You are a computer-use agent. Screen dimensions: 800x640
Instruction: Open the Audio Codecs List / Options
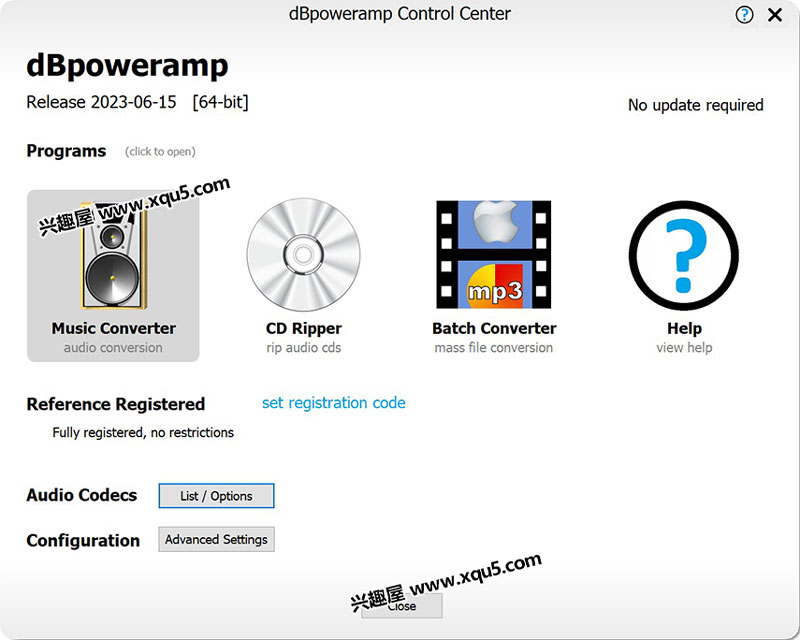click(x=216, y=496)
